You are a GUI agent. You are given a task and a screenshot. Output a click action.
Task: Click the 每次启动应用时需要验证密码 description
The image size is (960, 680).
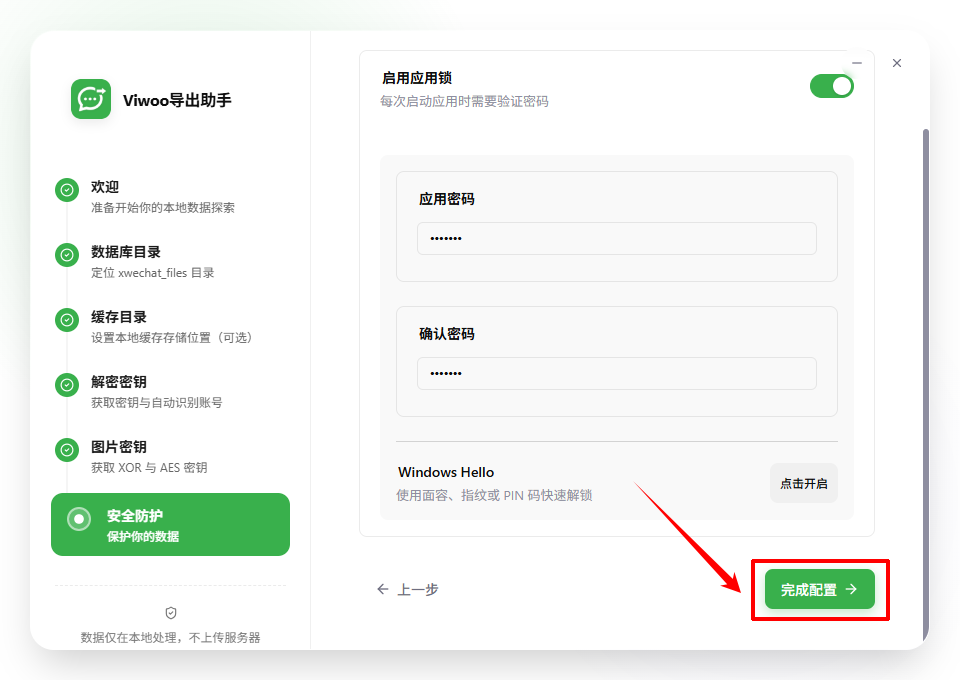pos(464,102)
